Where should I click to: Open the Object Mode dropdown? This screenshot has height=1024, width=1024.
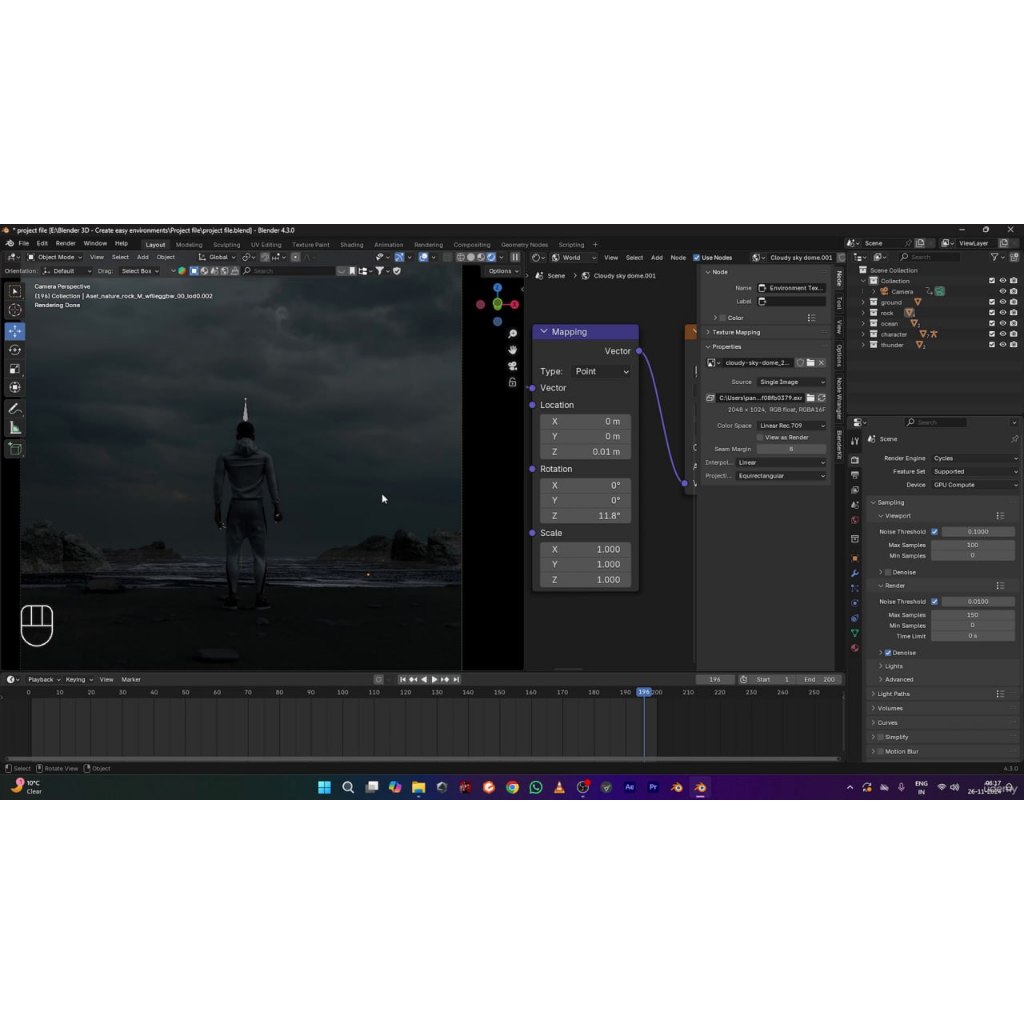[x=55, y=257]
